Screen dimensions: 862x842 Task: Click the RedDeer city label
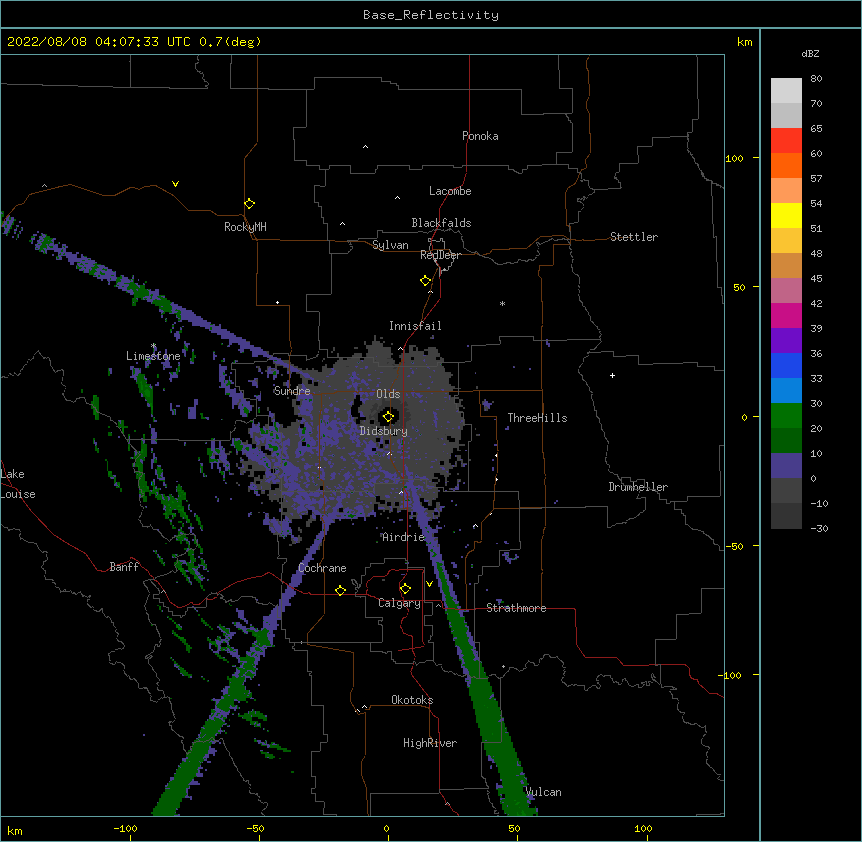[x=440, y=255]
